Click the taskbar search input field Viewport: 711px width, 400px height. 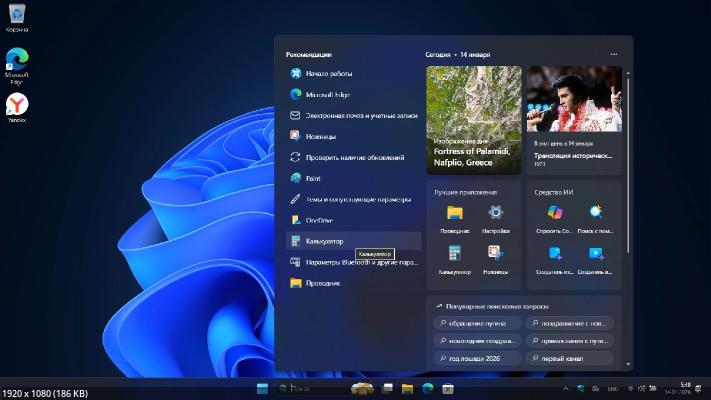(x=312, y=387)
